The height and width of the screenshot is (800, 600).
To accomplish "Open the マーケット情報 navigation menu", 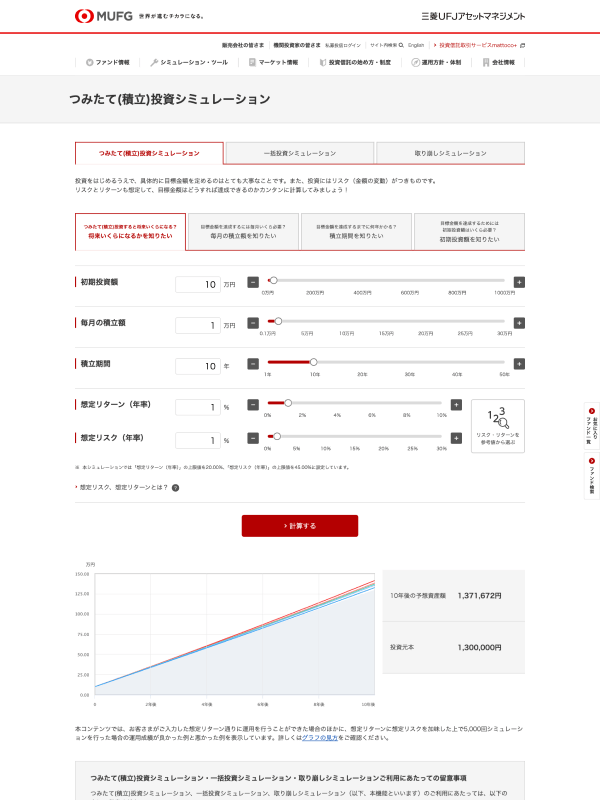I will coord(274,62).
